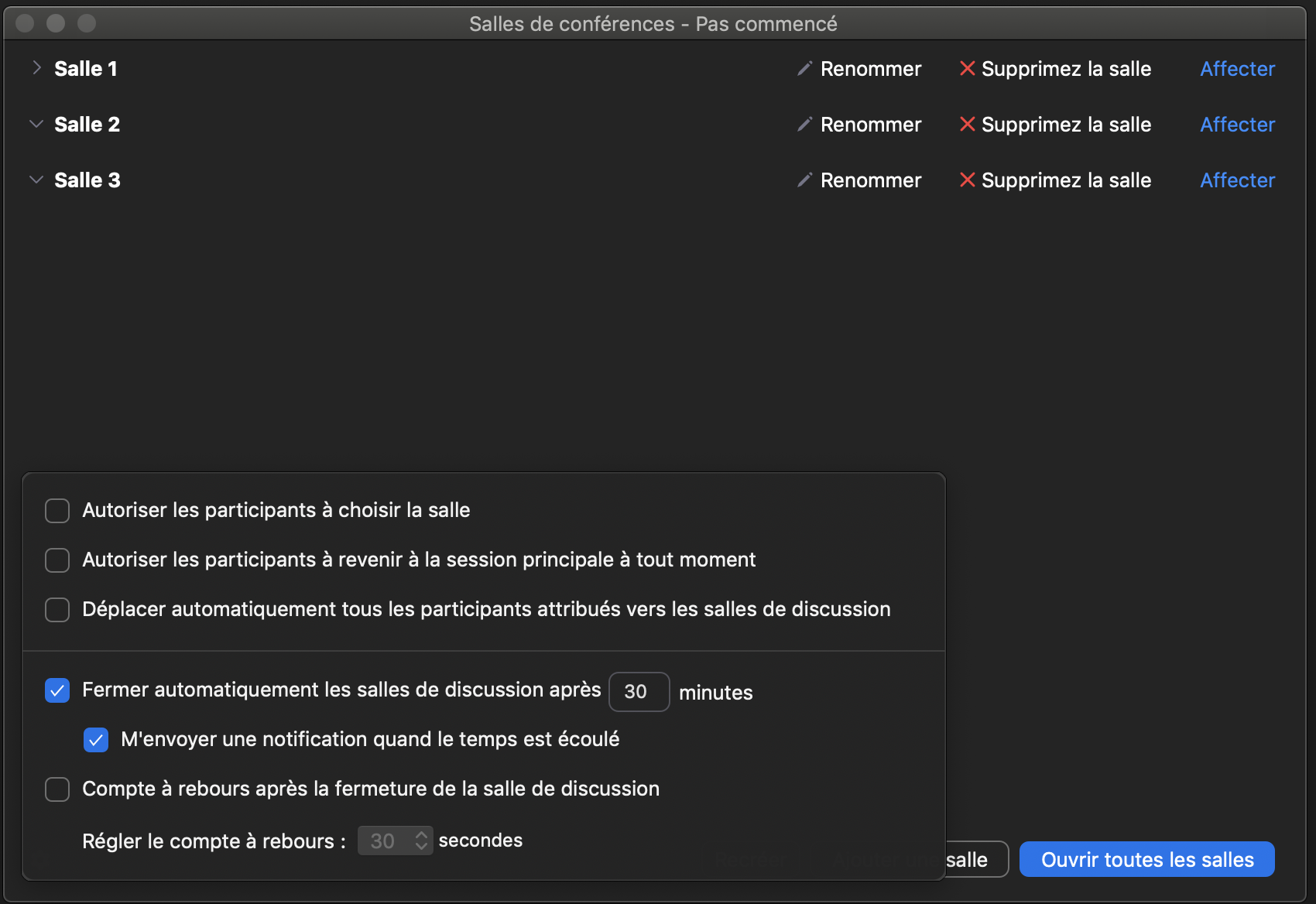Collapse the Salle 2 room
This screenshot has height=904, width=1316.
pyautogui.click(x=36, y=124)
